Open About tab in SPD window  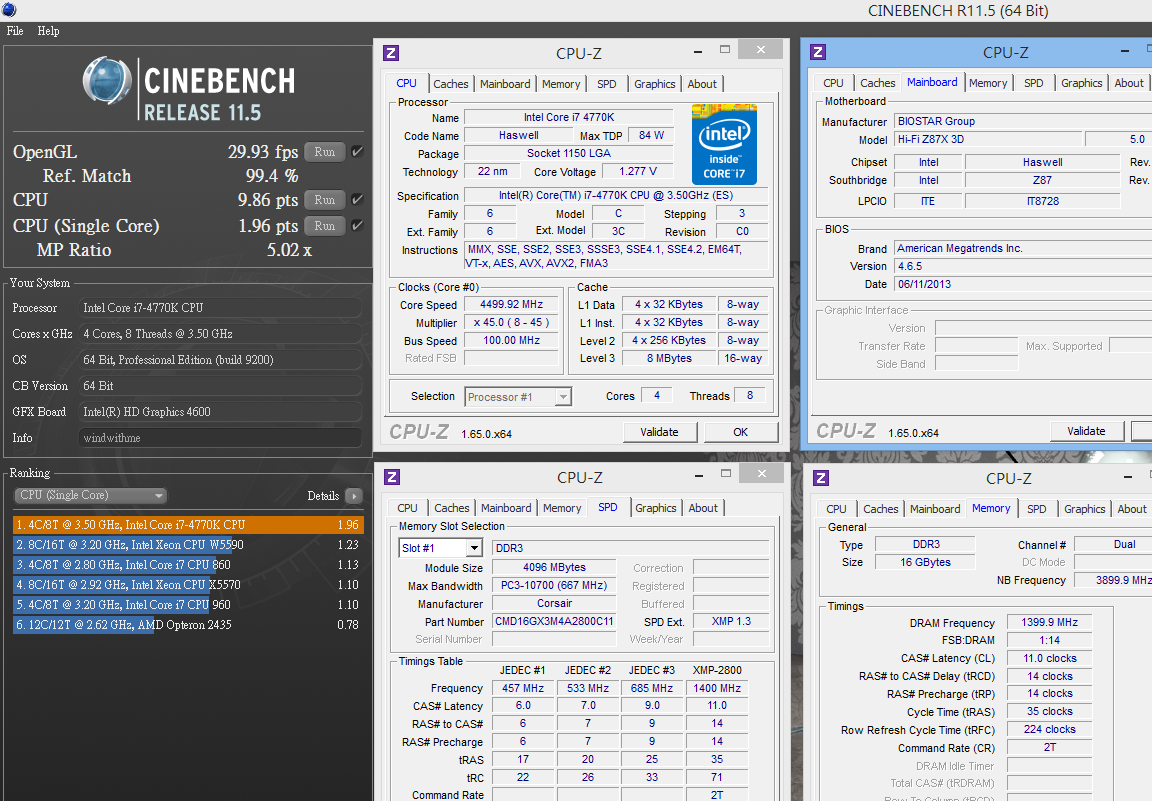(x=702, y=508)
